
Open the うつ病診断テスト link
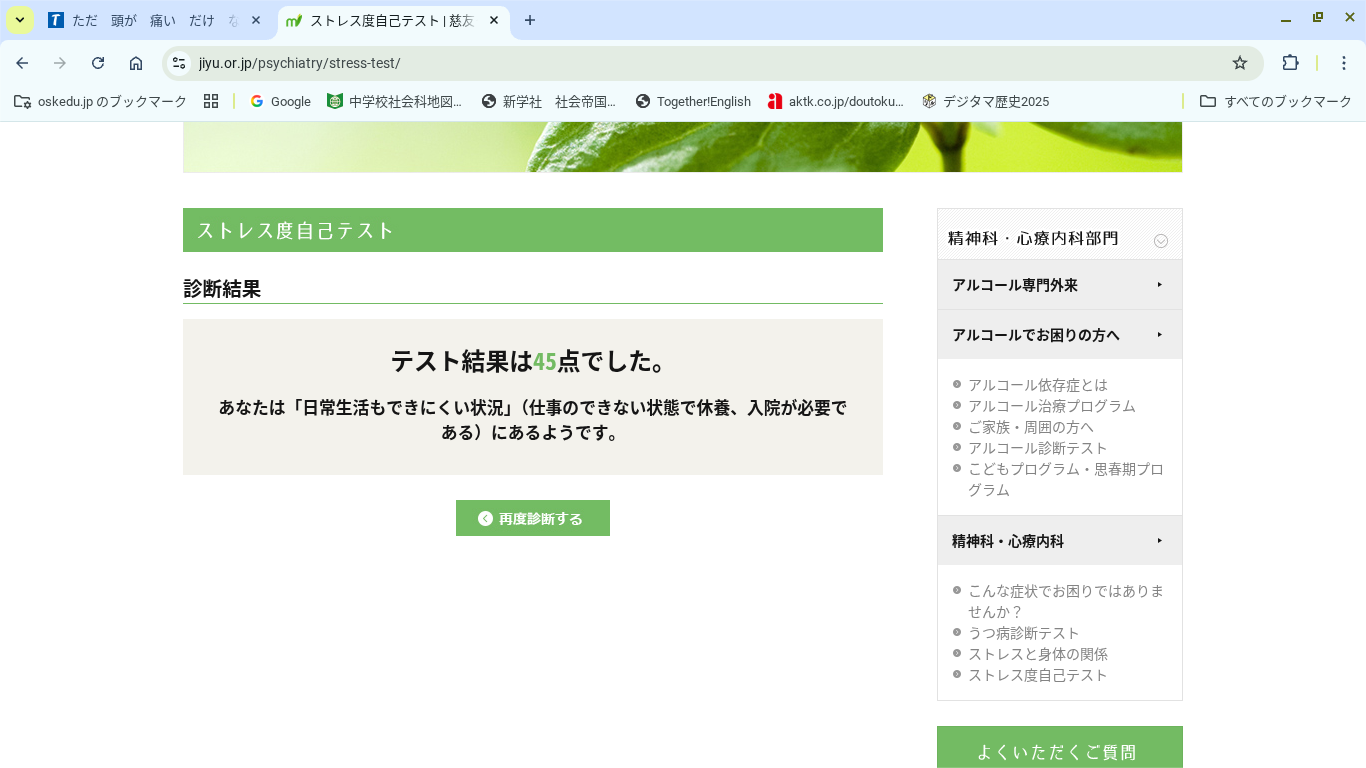click(x=1024, y=633)
